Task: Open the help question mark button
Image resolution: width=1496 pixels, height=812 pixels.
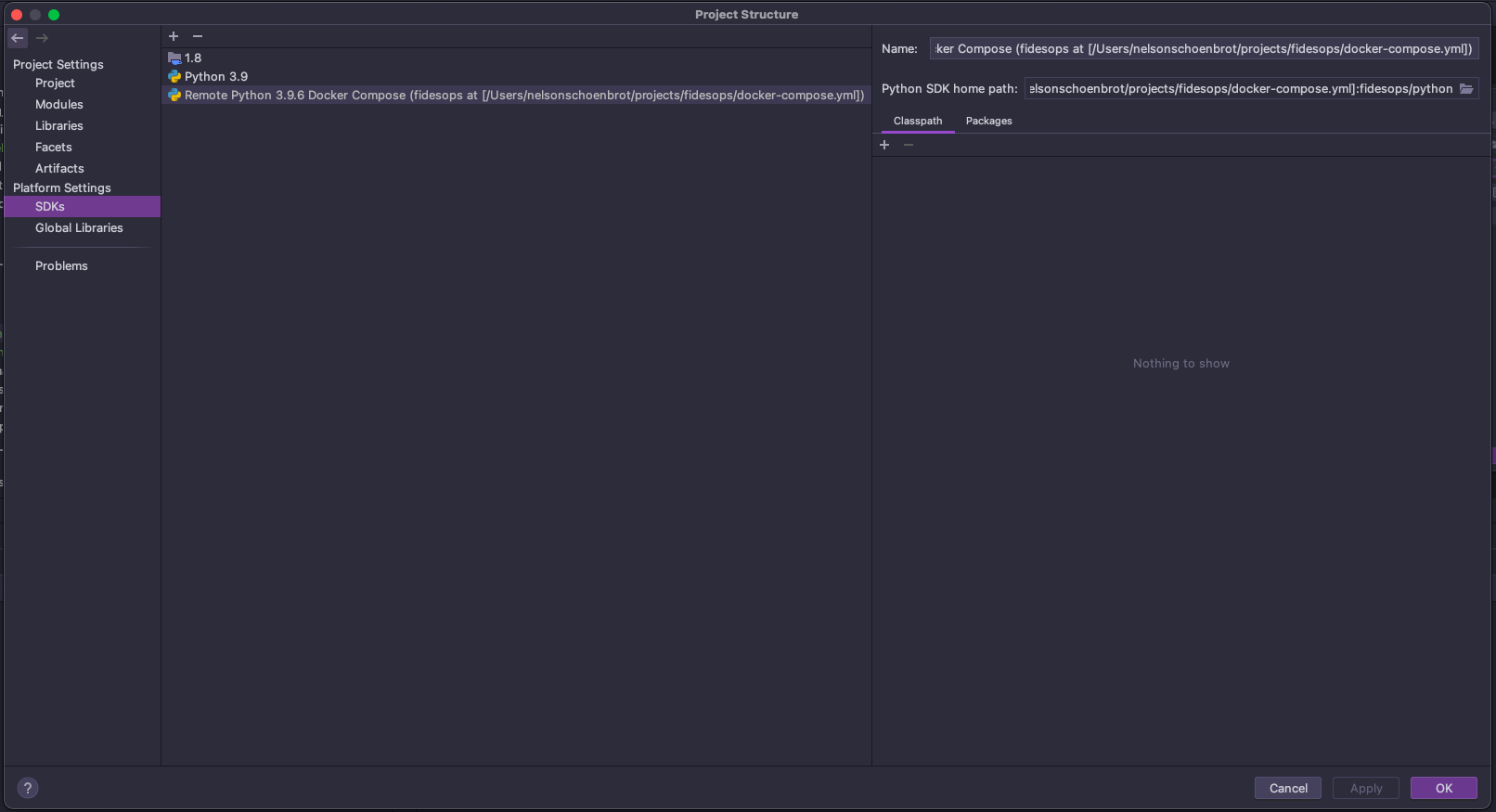Action: 28,788
